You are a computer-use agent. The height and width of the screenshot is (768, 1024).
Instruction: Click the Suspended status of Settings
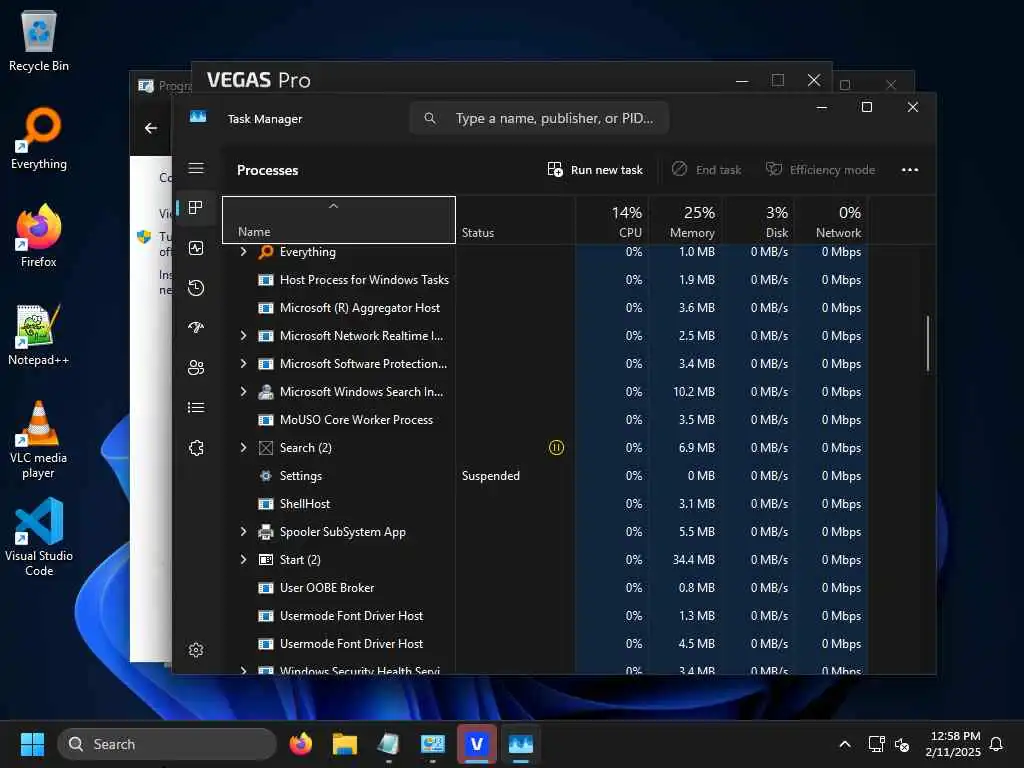pyautogui.click(x=490, y=476)
